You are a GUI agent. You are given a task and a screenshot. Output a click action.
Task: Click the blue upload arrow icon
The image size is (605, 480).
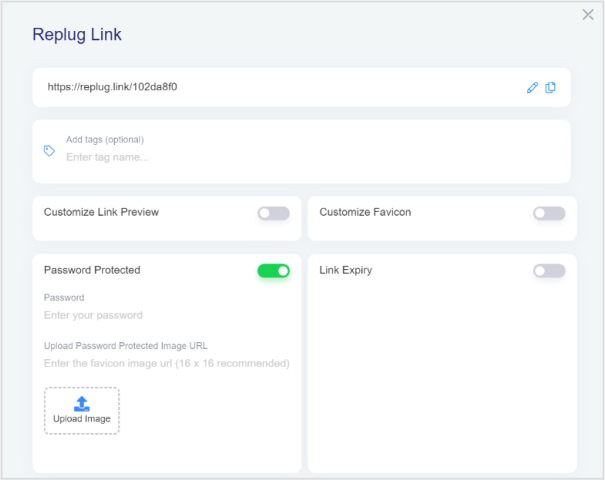[82, 404]
